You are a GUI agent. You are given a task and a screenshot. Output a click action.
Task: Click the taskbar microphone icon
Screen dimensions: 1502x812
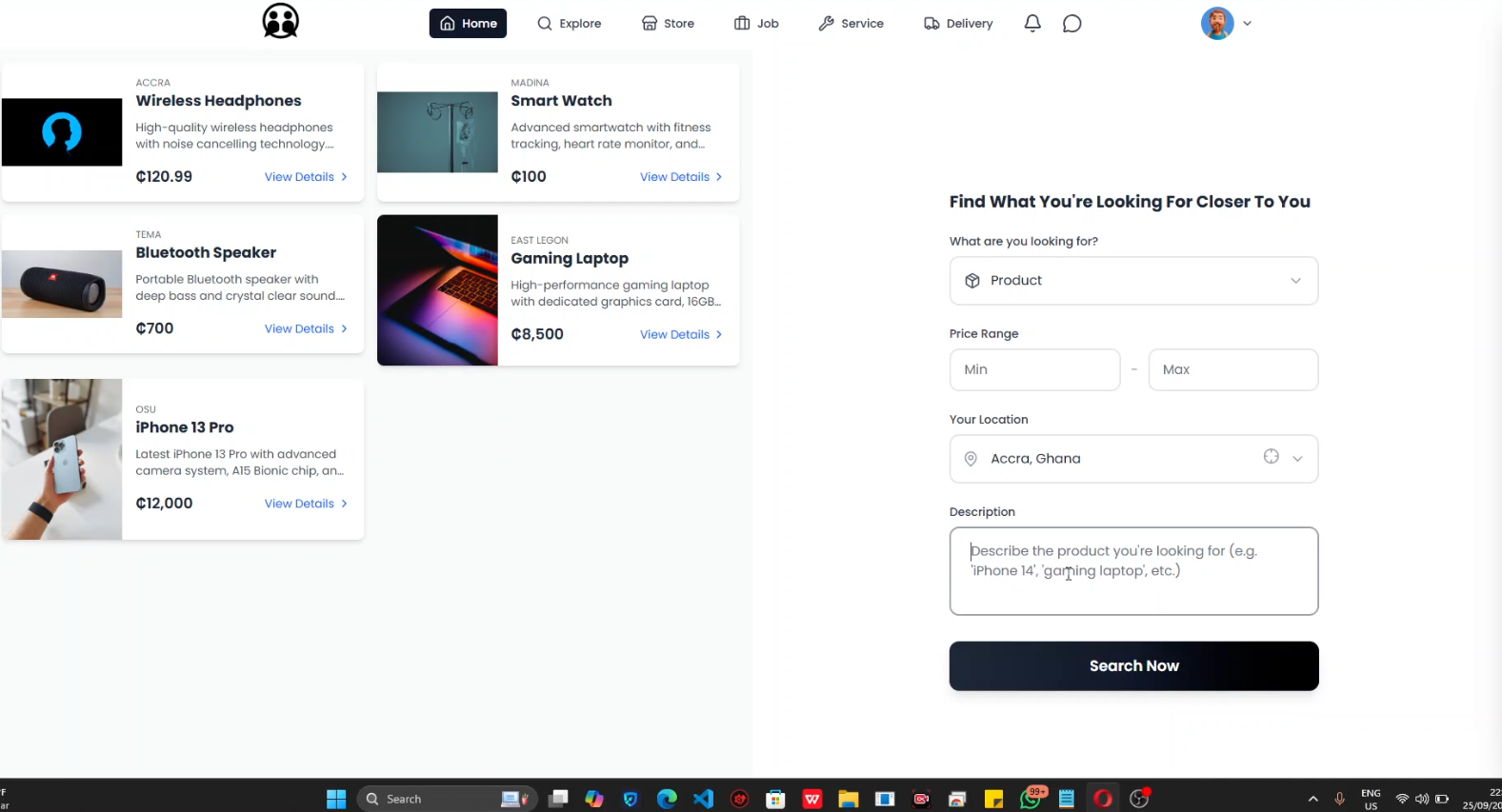pyautogui.click(x=1339, y=799)
